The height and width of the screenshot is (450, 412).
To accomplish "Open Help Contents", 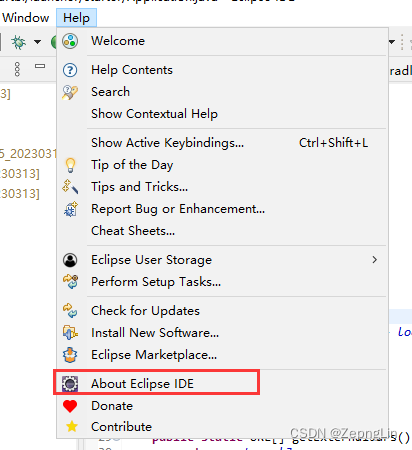I will 222,70.
